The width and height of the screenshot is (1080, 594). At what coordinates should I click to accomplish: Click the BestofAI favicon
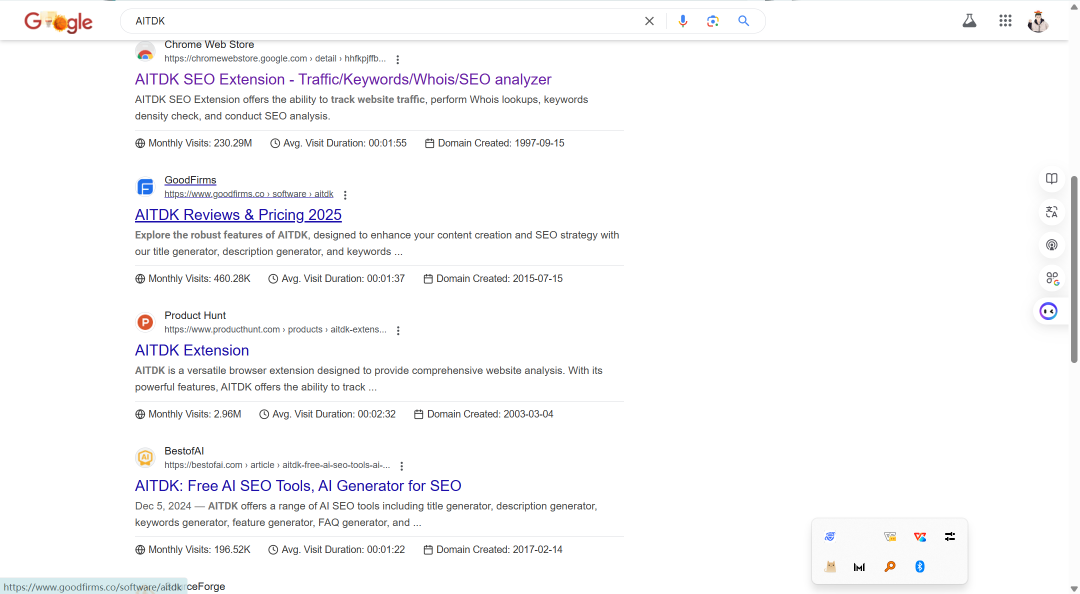[145, 458]
